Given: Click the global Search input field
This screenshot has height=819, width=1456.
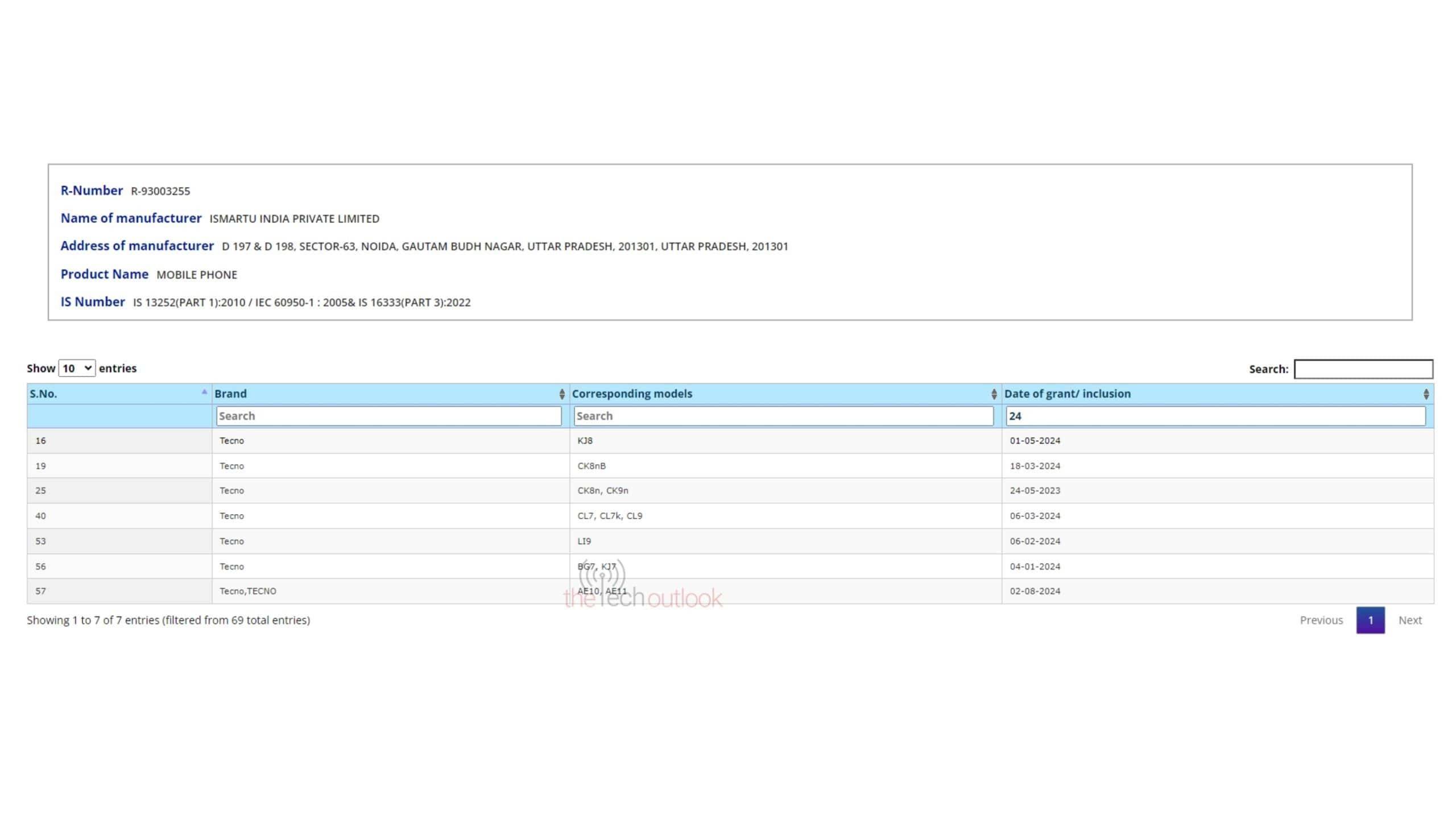Looking at the screenshot, I should pyautogui.click(x=1363, y=369).
